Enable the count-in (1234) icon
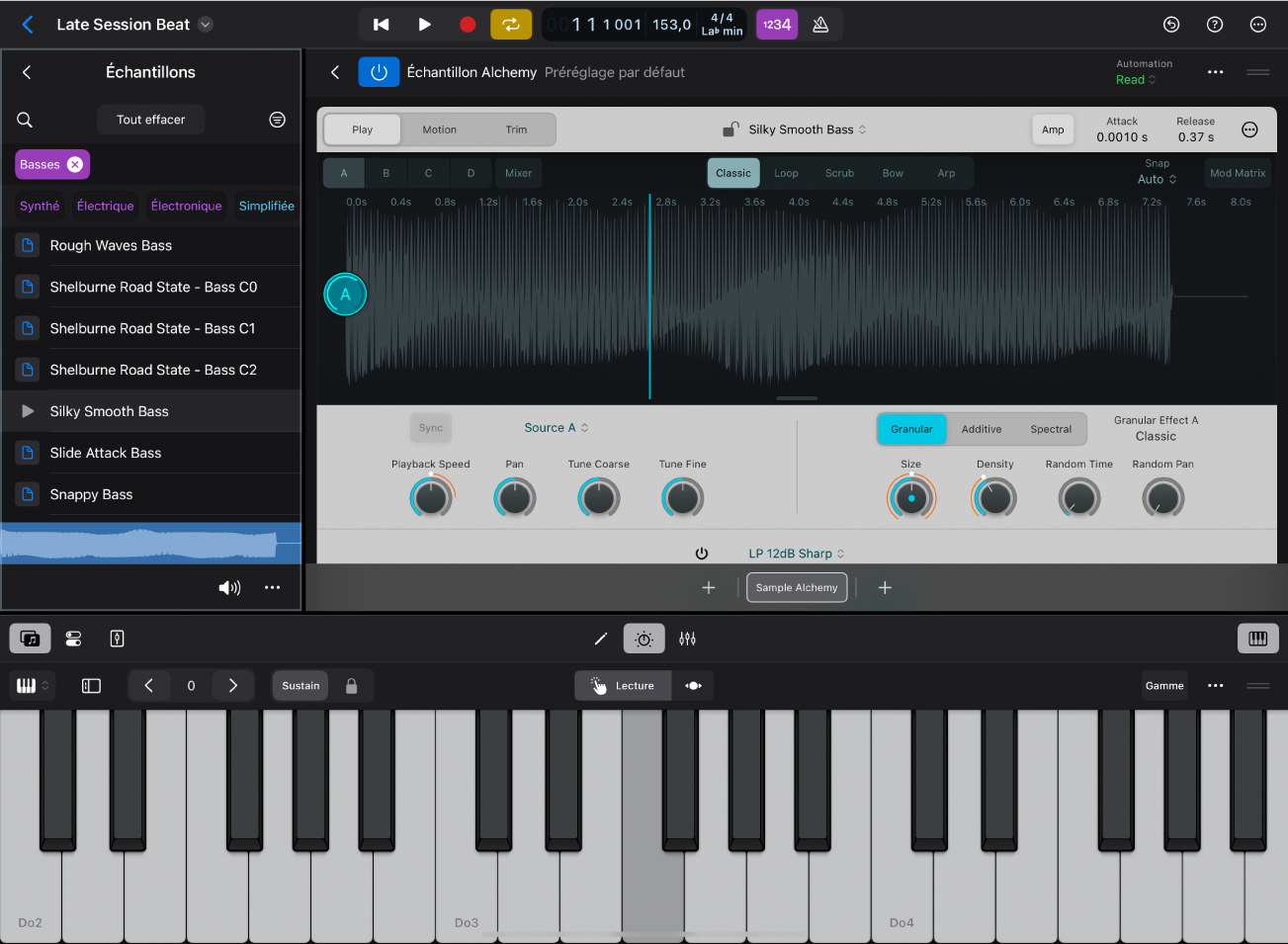 777,24
